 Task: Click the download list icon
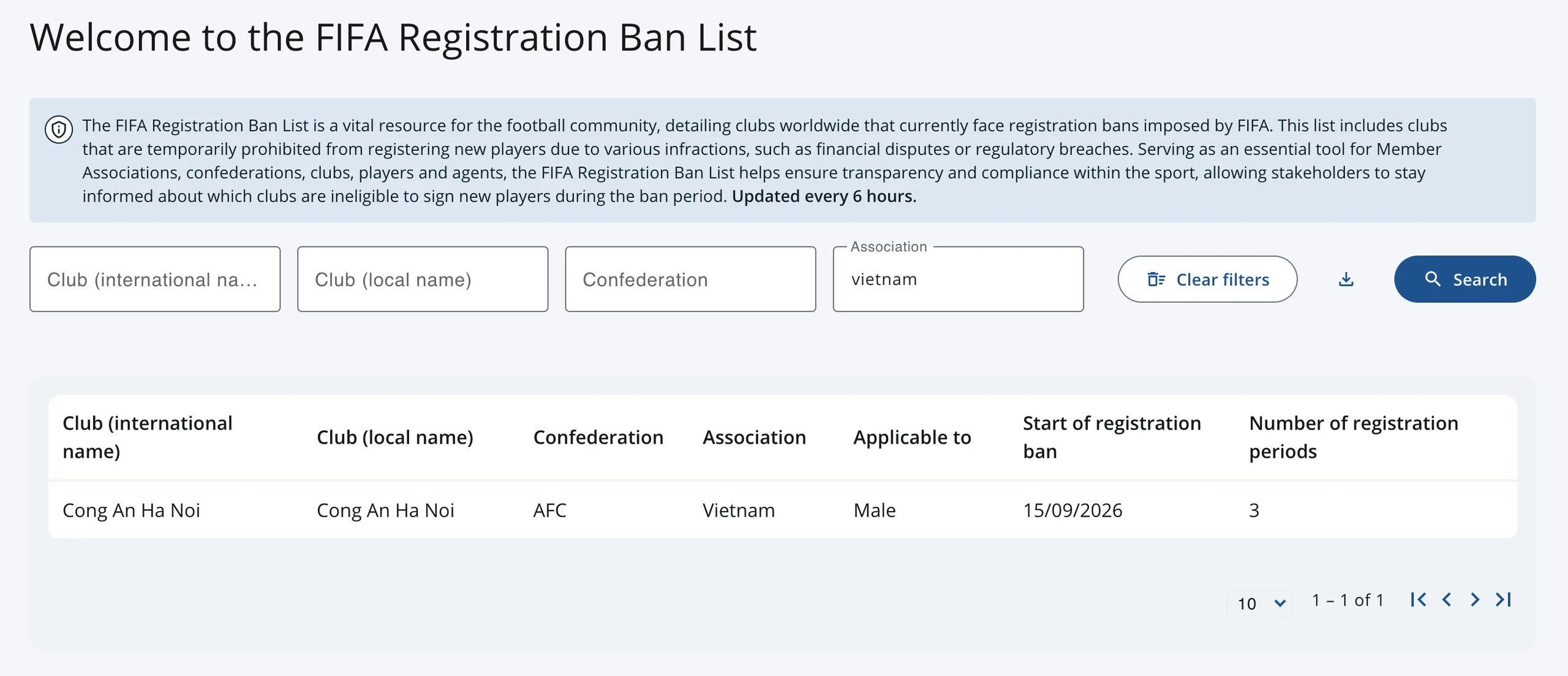[x=1346, y=279]
